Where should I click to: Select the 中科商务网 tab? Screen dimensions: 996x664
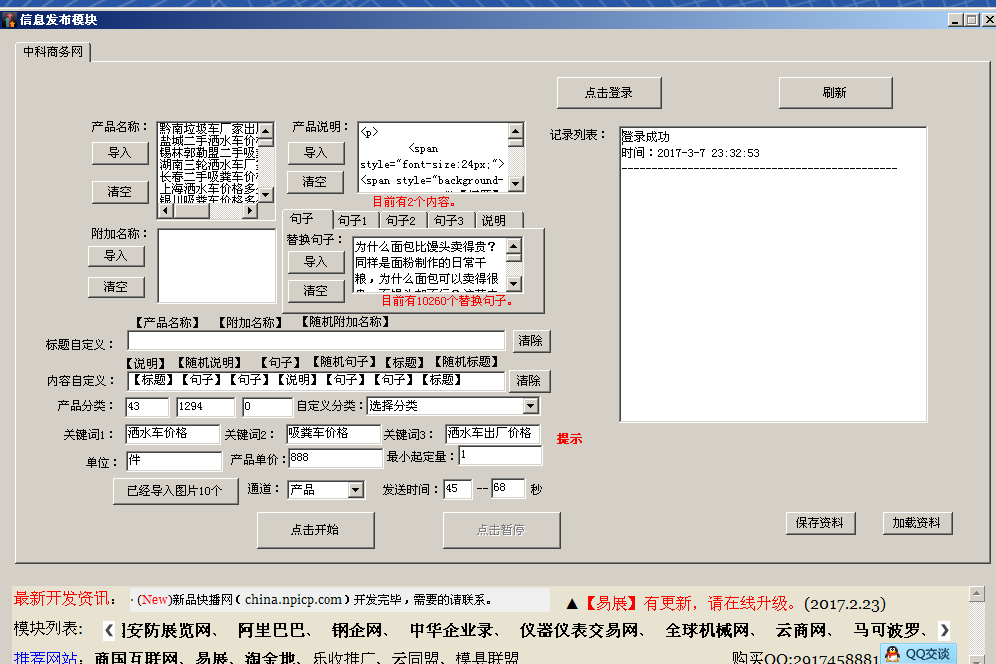54,52
